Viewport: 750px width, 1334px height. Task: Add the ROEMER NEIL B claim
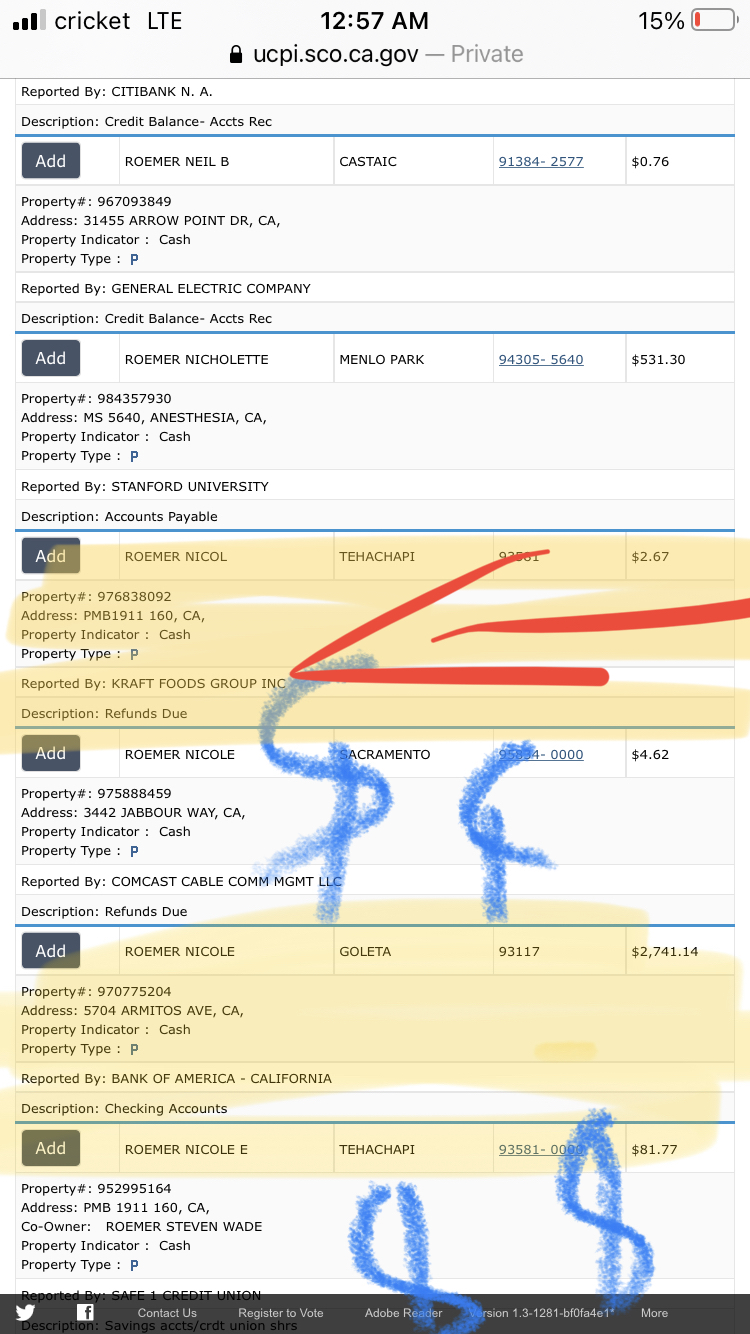[x=51, y=161]
